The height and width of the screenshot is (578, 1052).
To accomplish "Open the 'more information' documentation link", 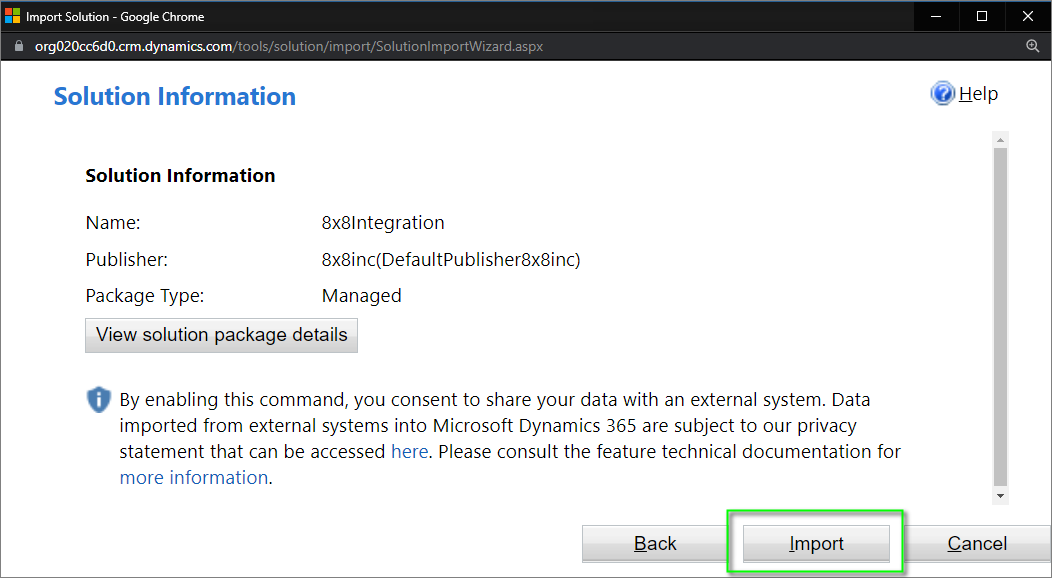I will [x=194, y=477].
